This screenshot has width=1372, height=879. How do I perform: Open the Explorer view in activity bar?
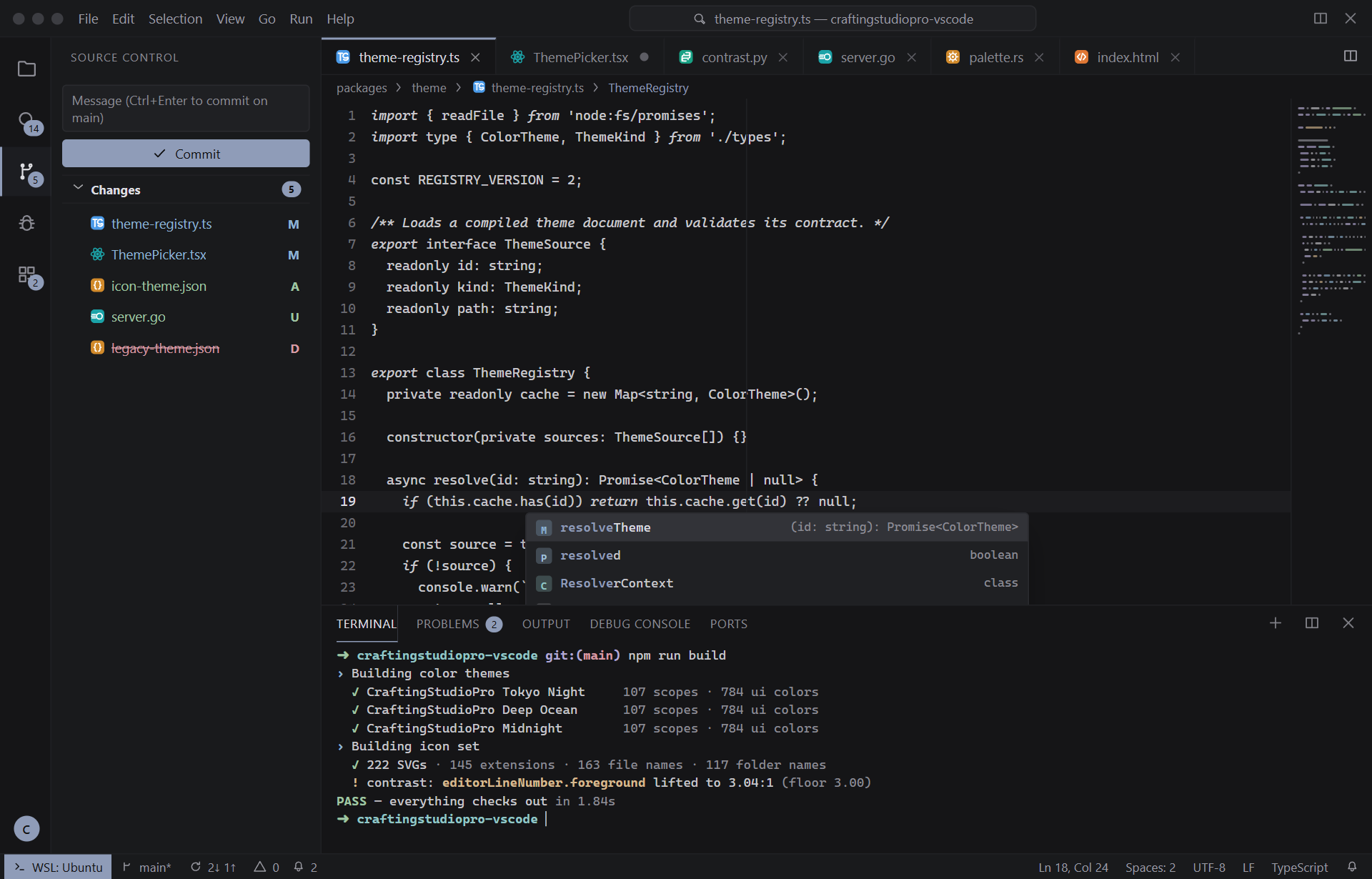pyautogui.click(x=26, y=69)
